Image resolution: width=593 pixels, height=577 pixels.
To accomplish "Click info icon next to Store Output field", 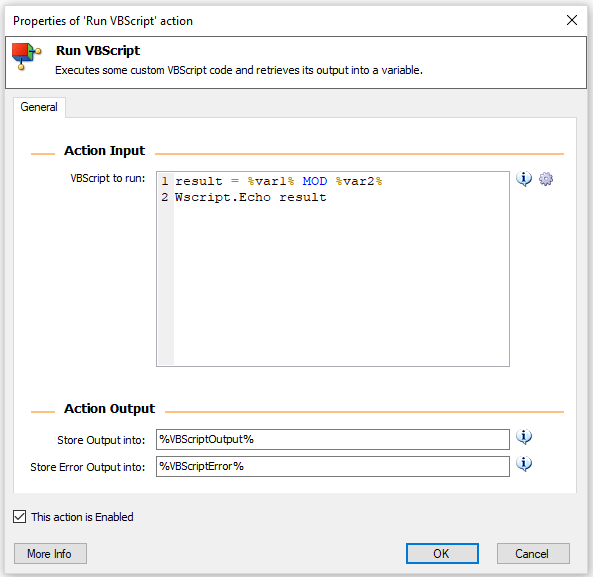I will tap(524, 437).
